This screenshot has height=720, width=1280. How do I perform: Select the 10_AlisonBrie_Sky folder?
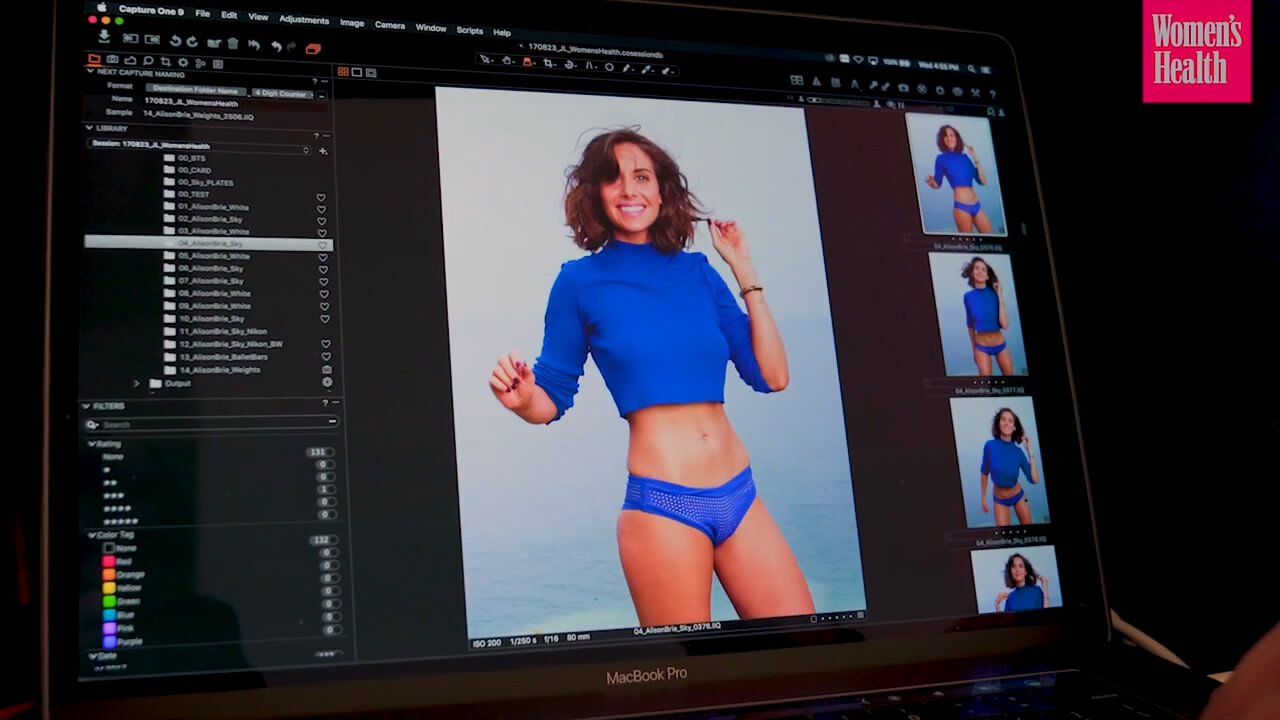[211, 319]
